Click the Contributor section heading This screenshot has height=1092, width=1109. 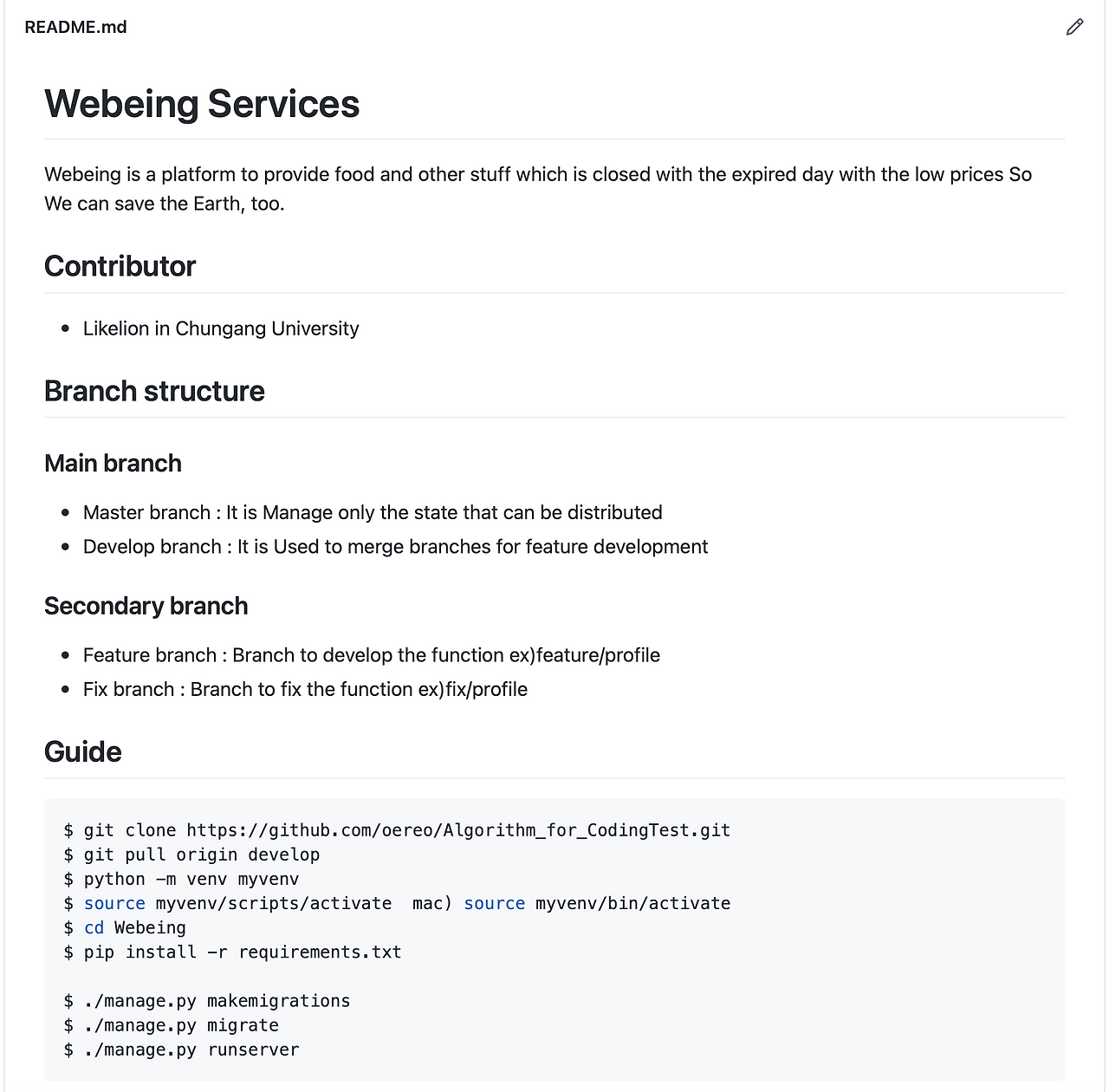(x=120, y=266)
